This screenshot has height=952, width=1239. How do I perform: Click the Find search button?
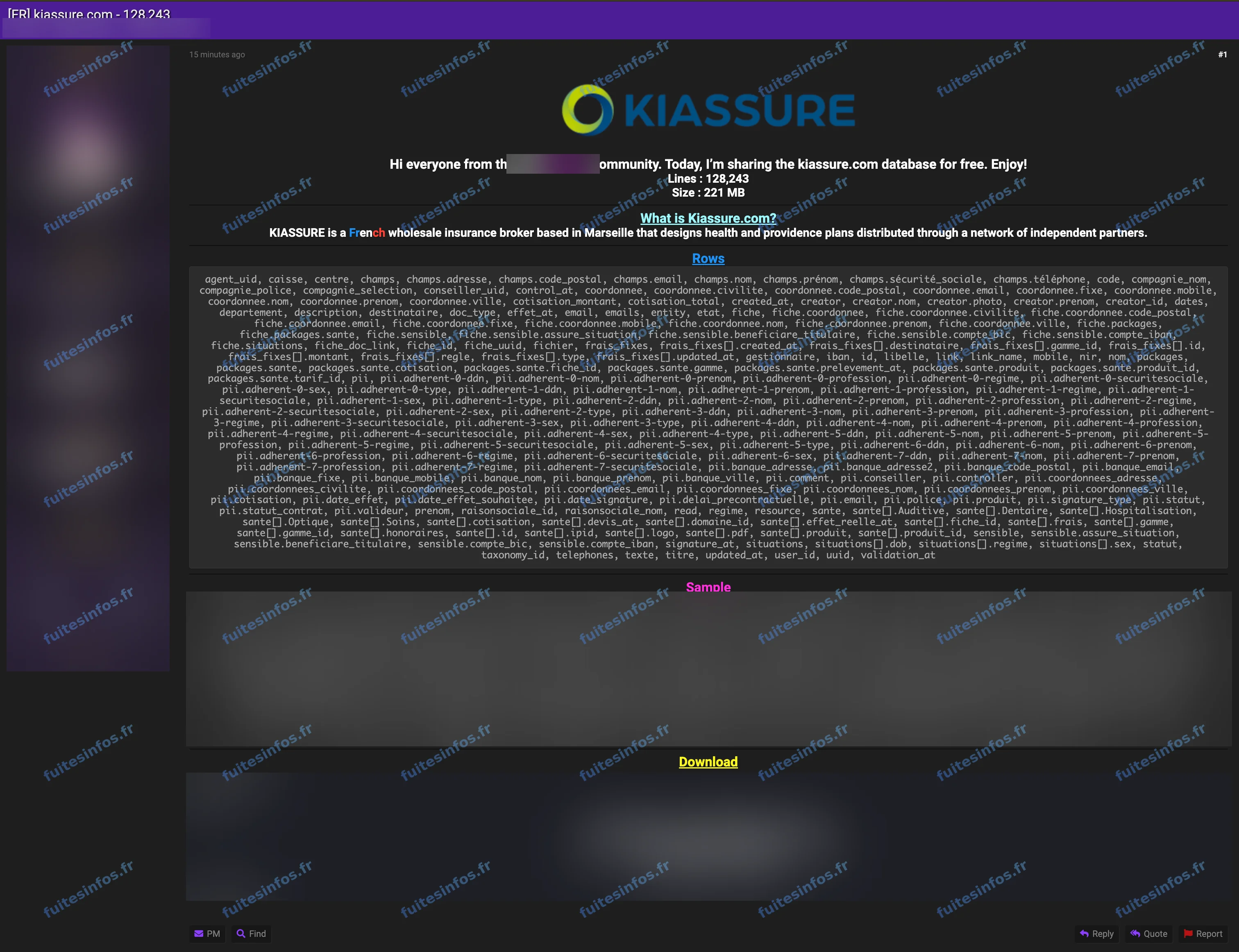click(251, 933)
